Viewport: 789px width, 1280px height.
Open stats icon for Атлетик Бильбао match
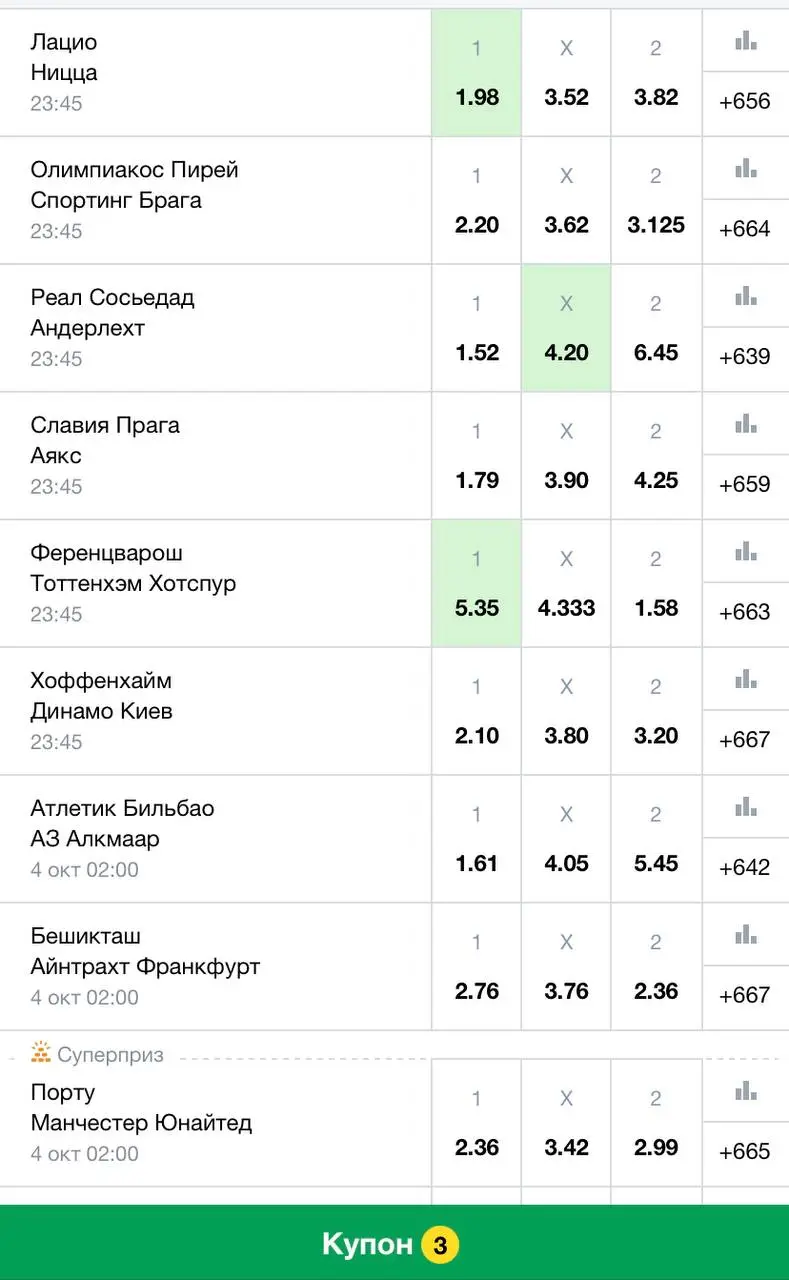coord(745,807)
